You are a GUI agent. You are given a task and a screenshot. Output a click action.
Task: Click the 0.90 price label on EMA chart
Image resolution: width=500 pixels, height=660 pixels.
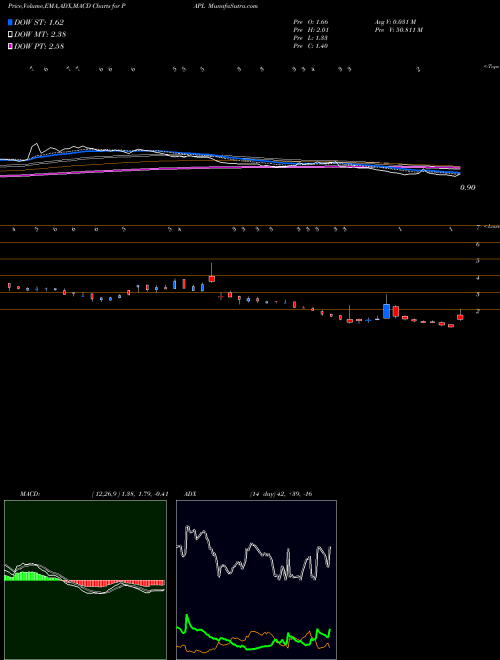click(x=468, y=188)
